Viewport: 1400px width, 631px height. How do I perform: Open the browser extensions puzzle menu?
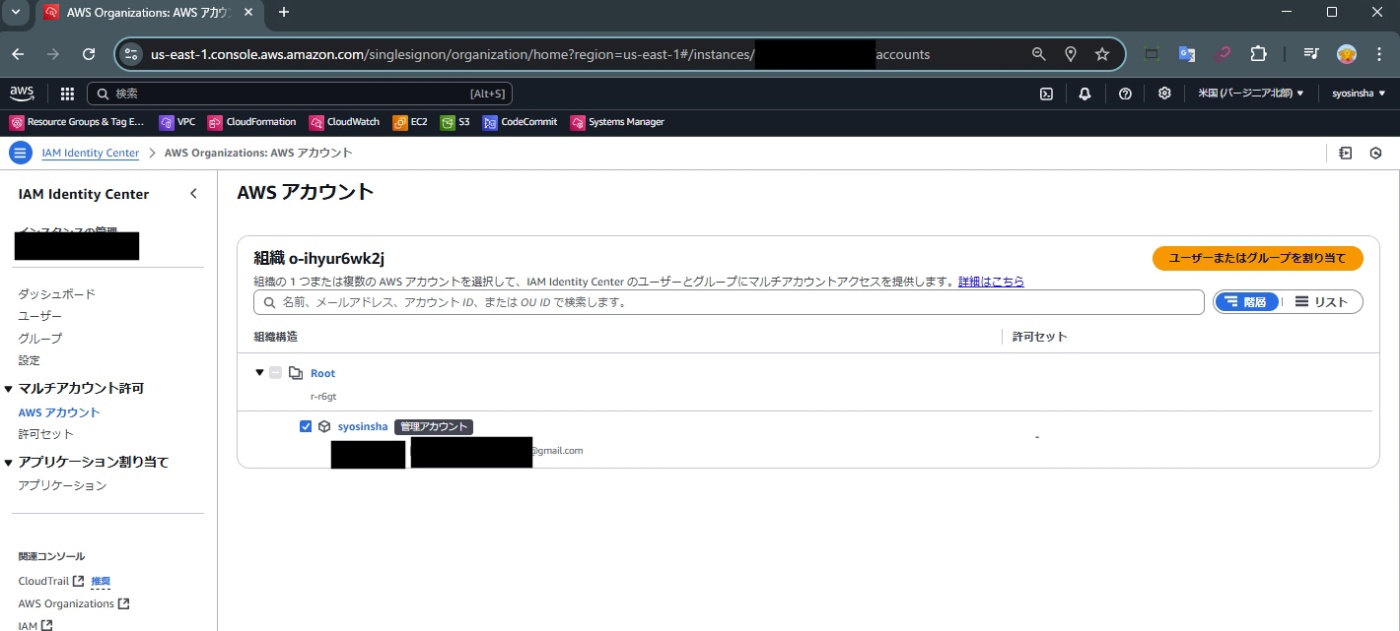point(1258,54)
